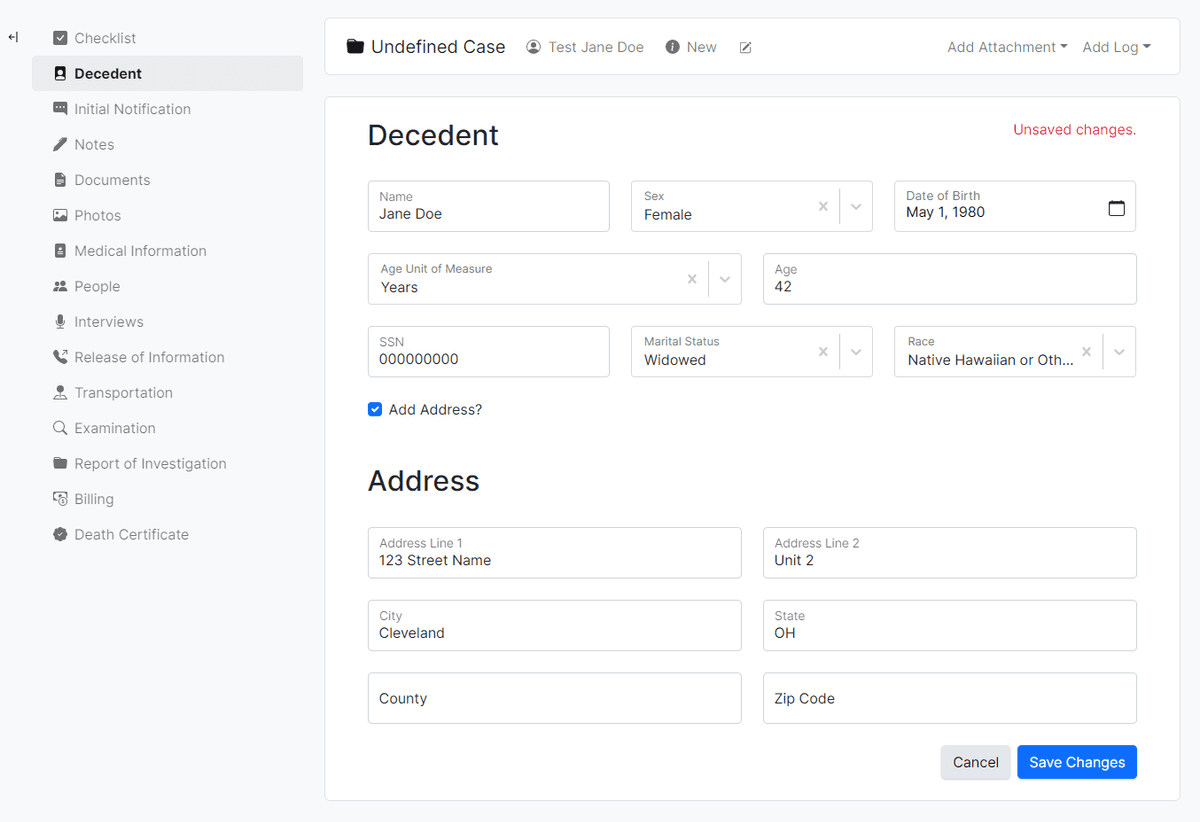
Task: Clear the Race selection using the X
Action: pos(1086,351)
